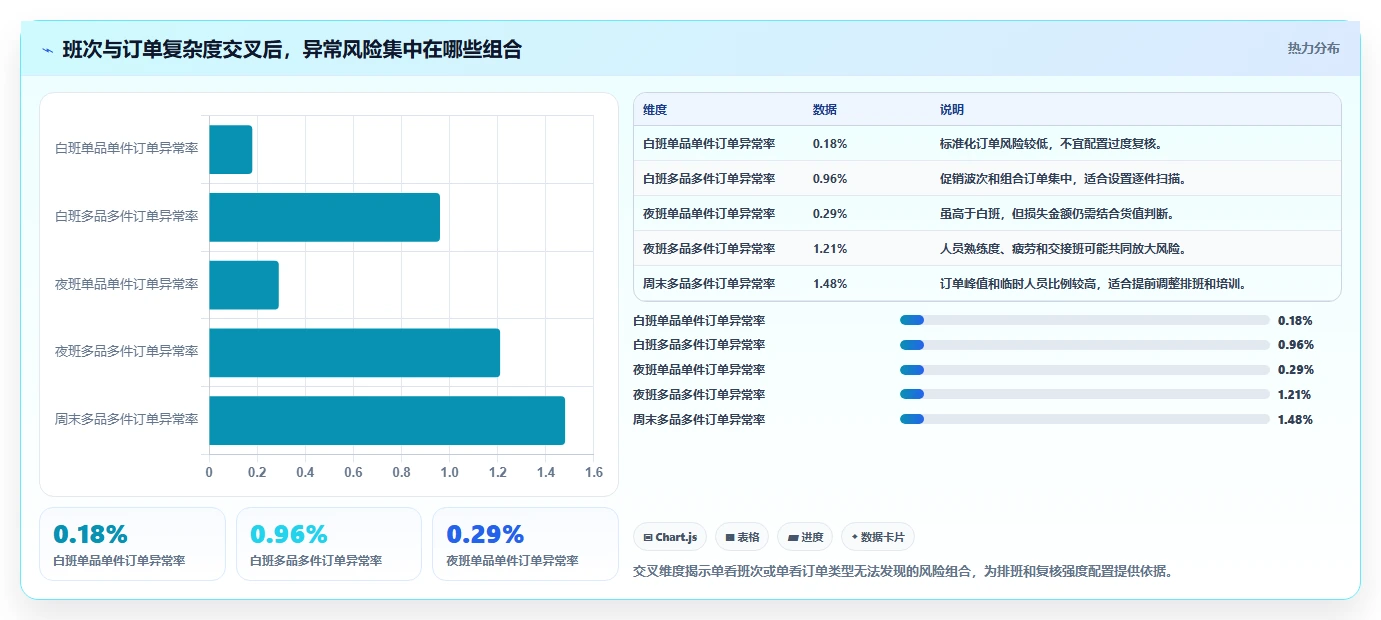
Task: Click the 数据卡片 chip
Action: (x=878, y=537)
